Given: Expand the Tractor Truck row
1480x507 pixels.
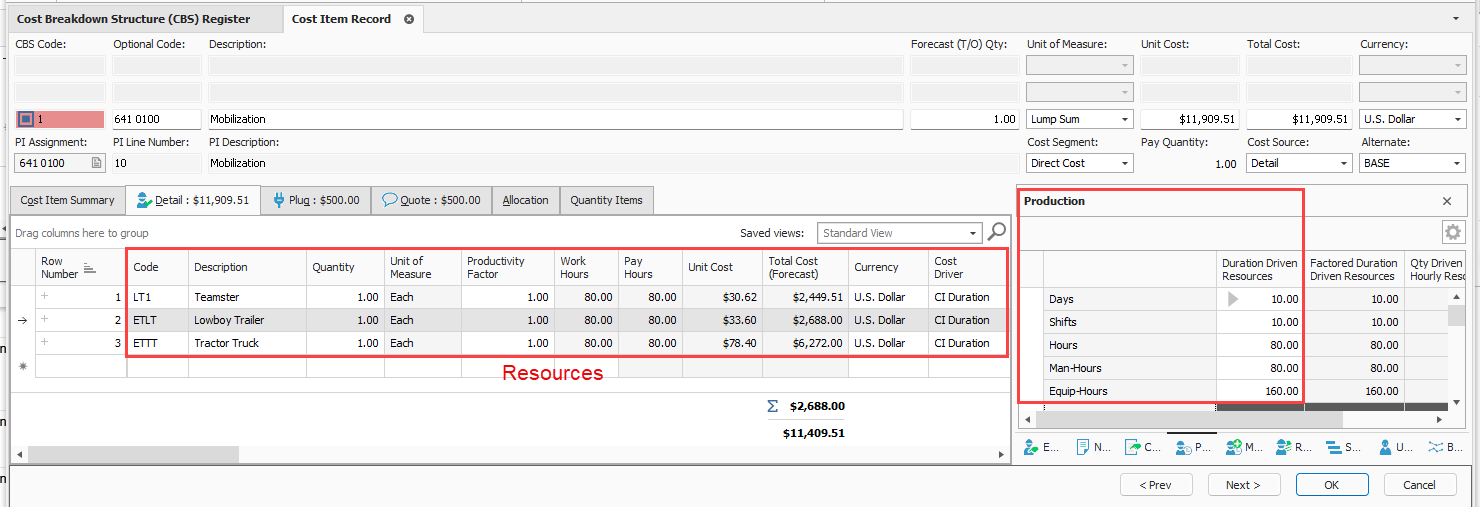Looking at the screenshot, I should coord(44,343).
